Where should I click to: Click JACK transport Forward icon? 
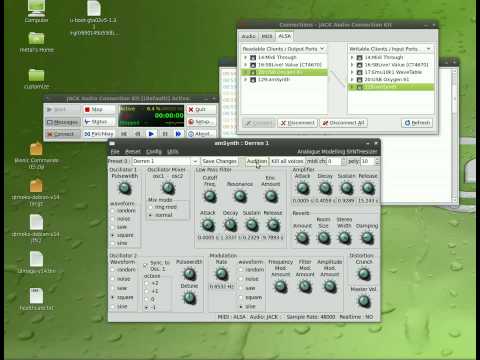(x=178, y=134)
